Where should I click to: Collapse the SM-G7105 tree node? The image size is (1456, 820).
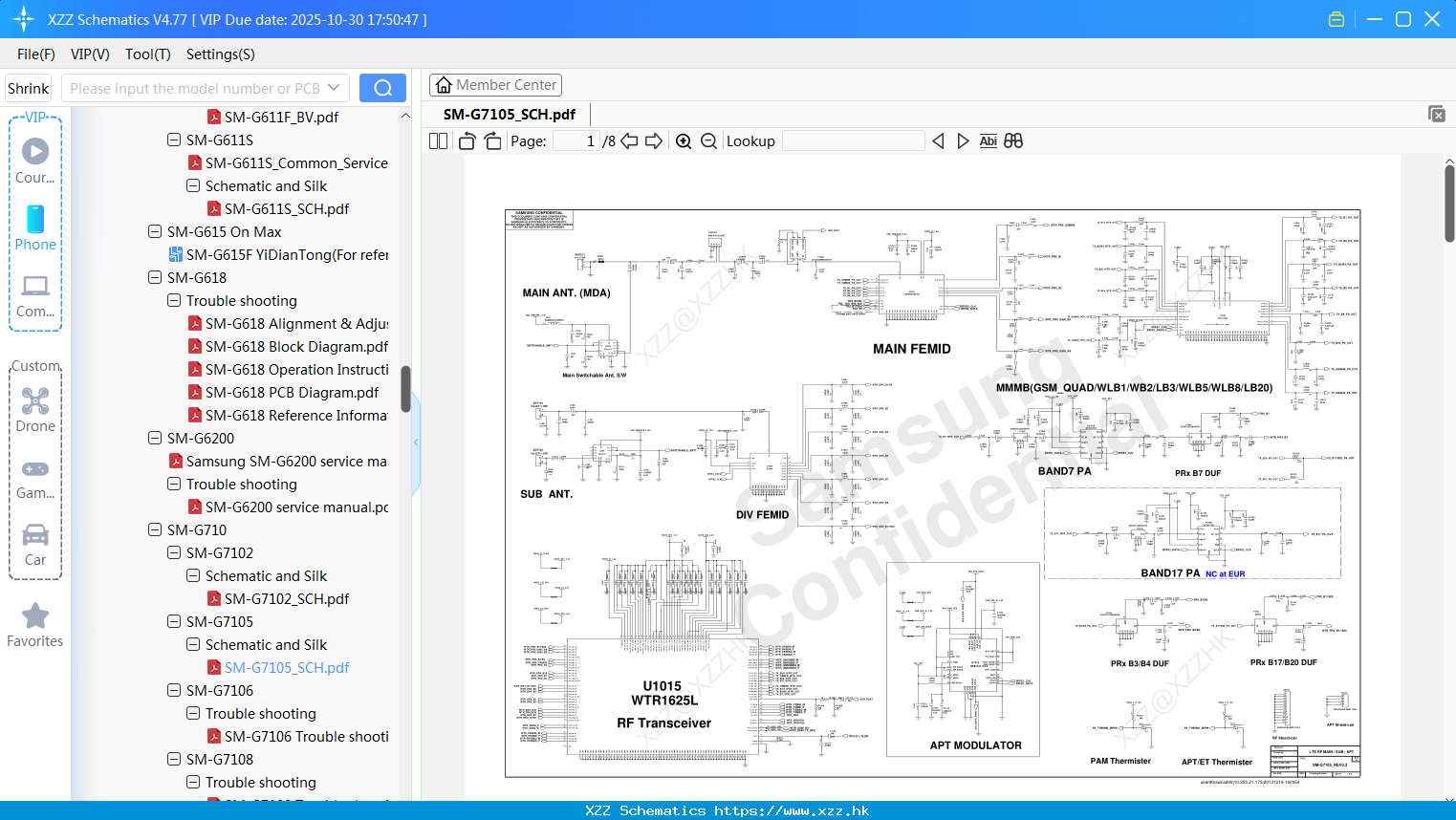click(x=174, y=621)
